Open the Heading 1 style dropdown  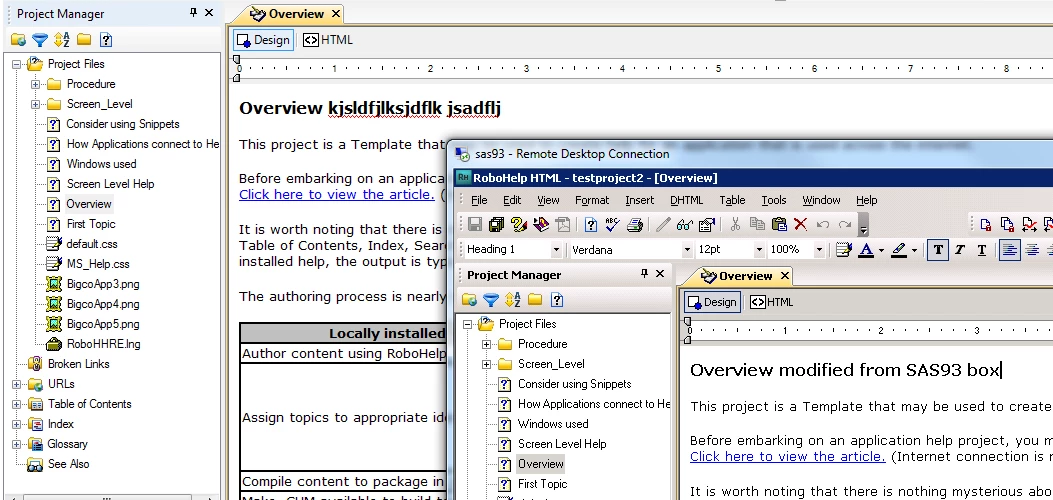556,250
